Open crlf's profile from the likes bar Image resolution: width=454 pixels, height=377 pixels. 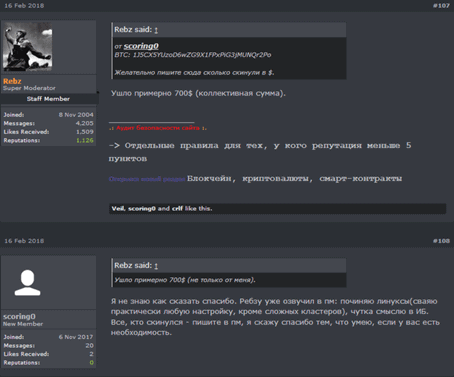pos(177,209)
